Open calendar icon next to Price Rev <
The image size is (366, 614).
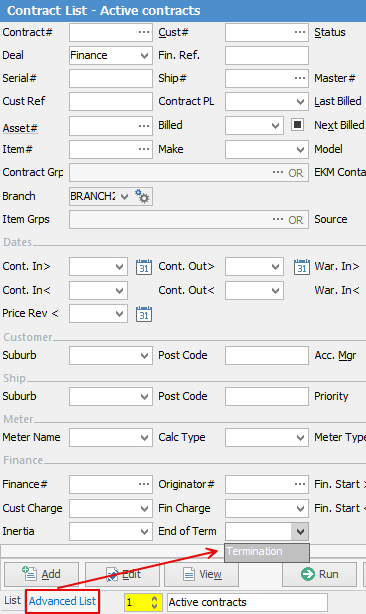point(144,314)
